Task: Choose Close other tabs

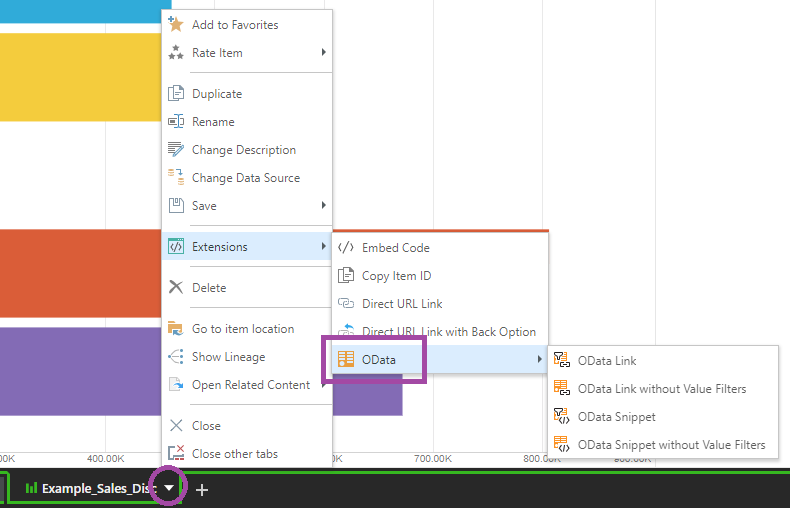Action: pos(234,454)
